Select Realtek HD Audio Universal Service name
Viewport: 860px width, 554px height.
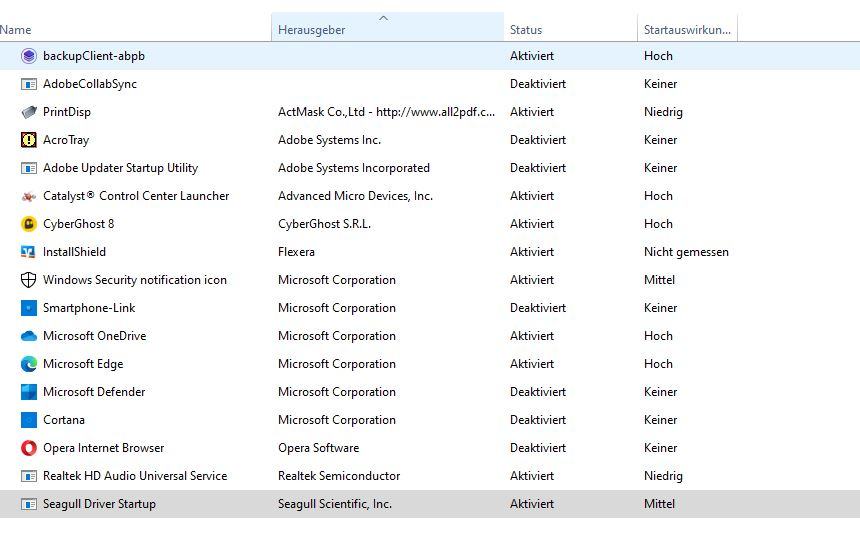pos(135,476)
